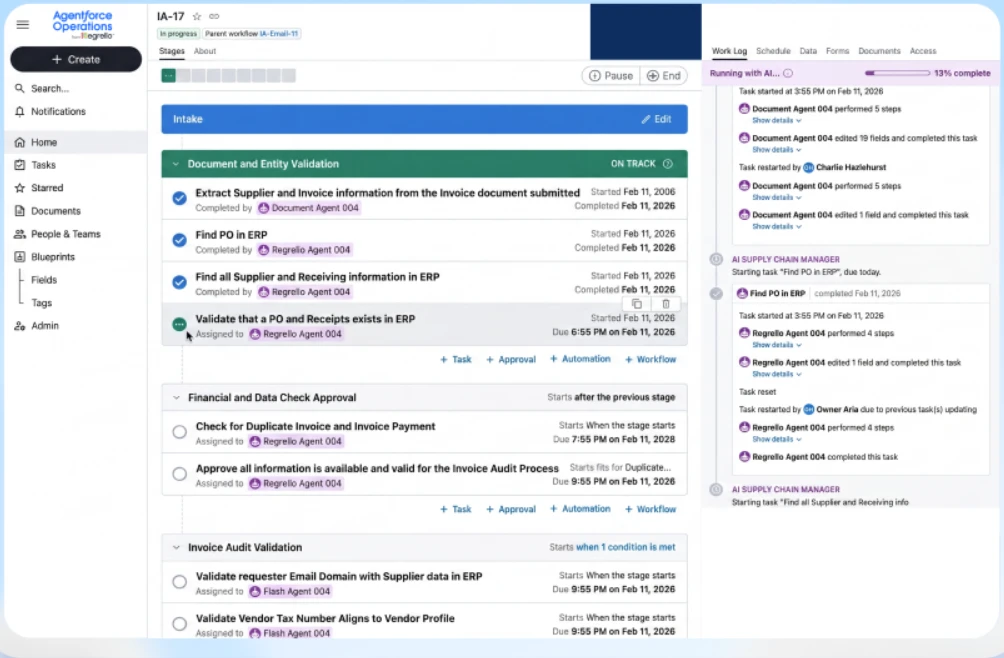Click status circle of Validate that a PO task

(179, 325)
